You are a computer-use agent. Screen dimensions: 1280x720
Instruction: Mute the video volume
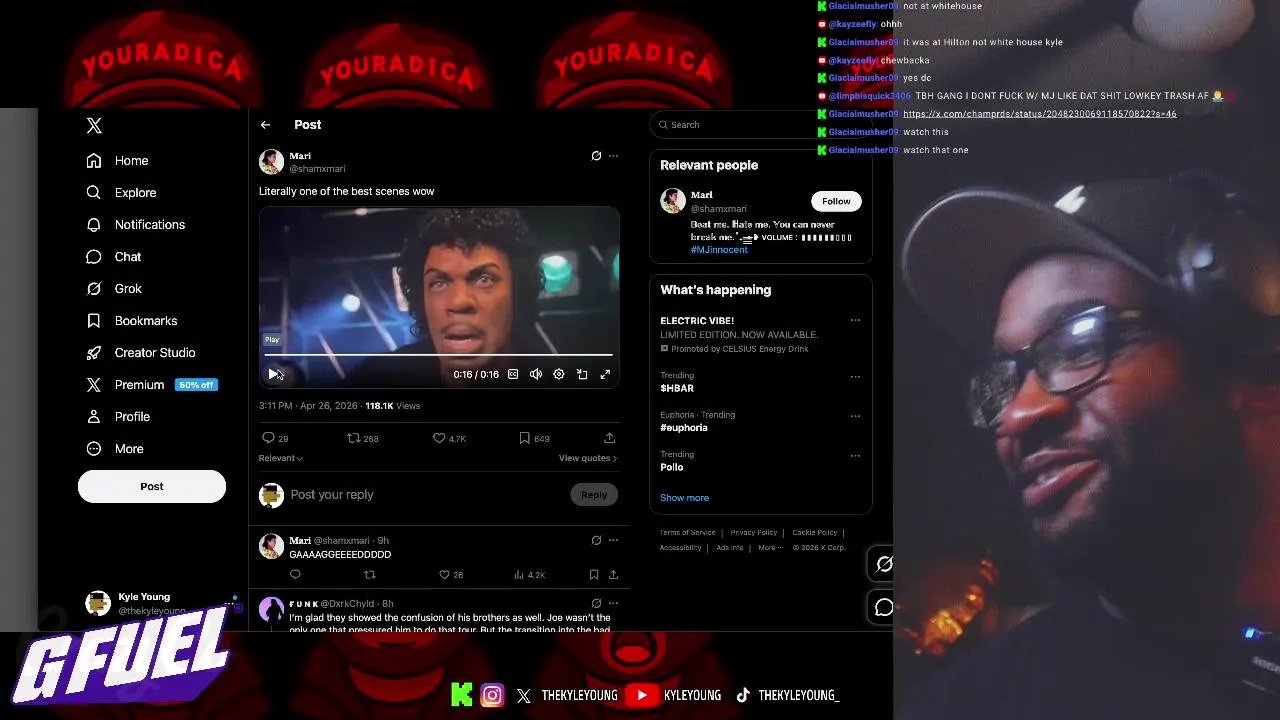(x=536, y=374)
